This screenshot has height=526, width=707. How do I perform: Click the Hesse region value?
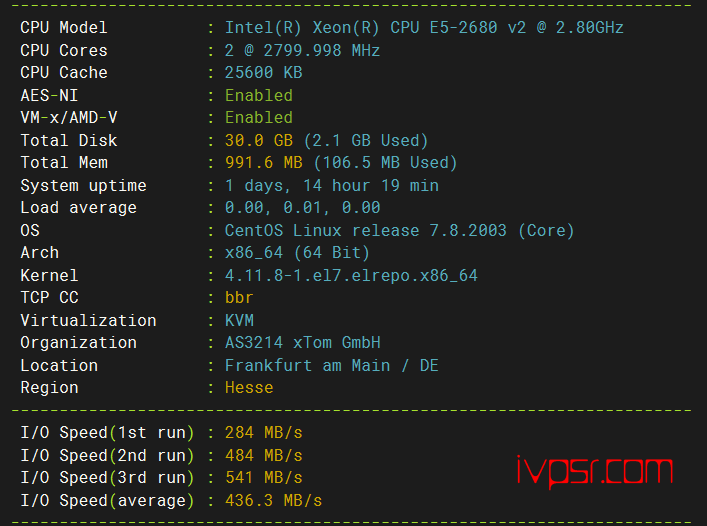click(249, 388)
